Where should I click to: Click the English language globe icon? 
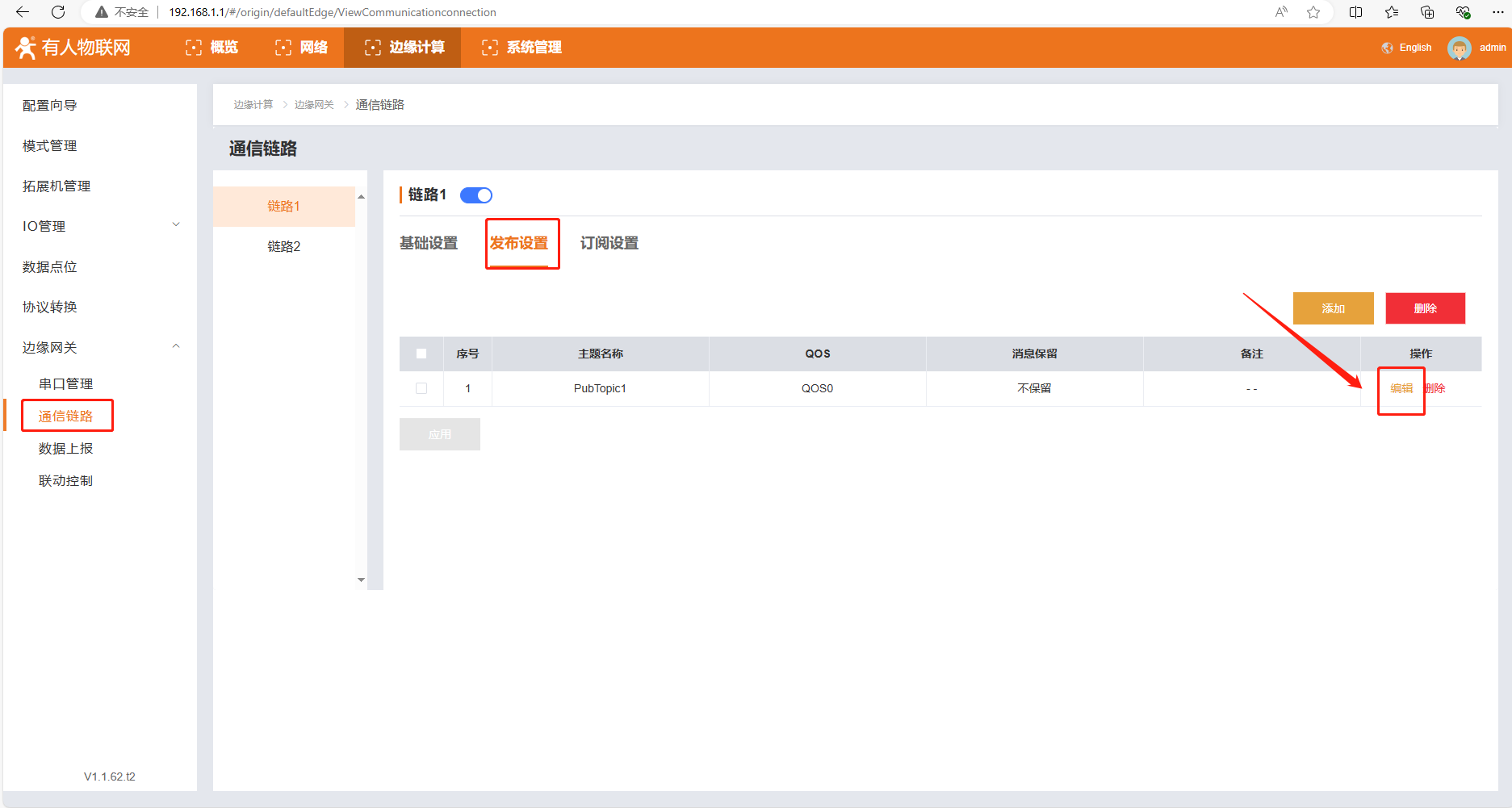coord(1387,48)
